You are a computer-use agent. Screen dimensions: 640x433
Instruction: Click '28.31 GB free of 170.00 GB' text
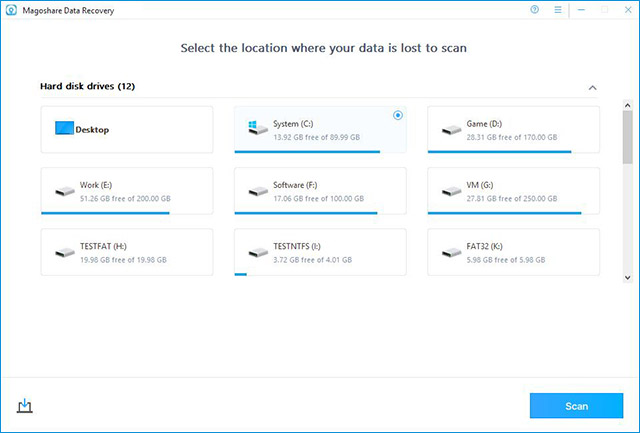click(512, 137)
